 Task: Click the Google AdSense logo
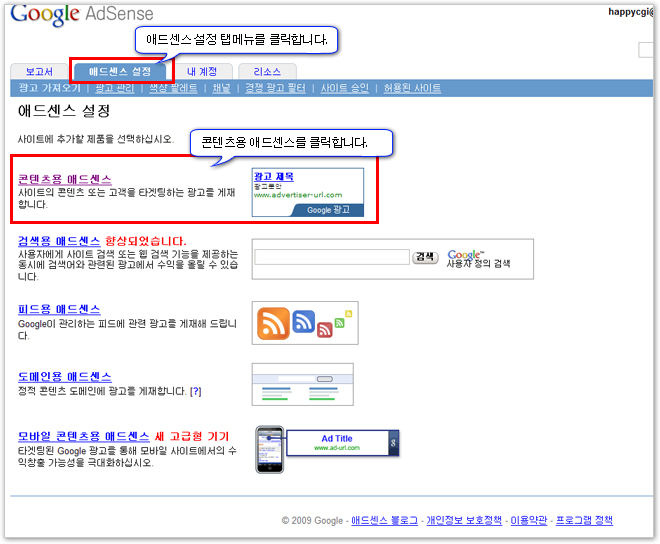(82, 14)
